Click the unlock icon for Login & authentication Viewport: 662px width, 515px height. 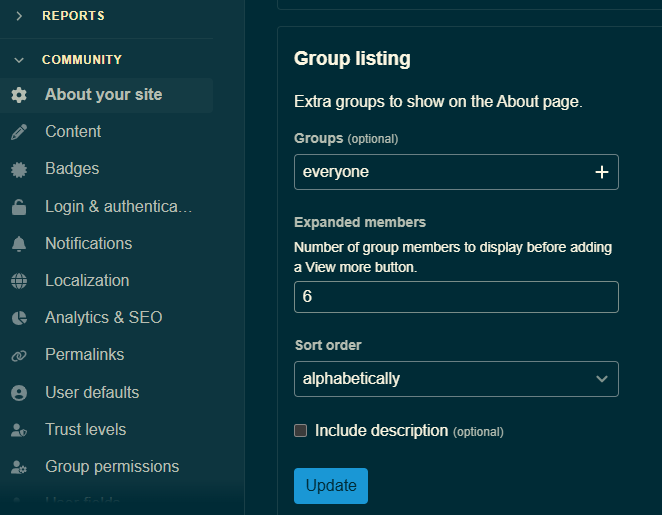19,207
